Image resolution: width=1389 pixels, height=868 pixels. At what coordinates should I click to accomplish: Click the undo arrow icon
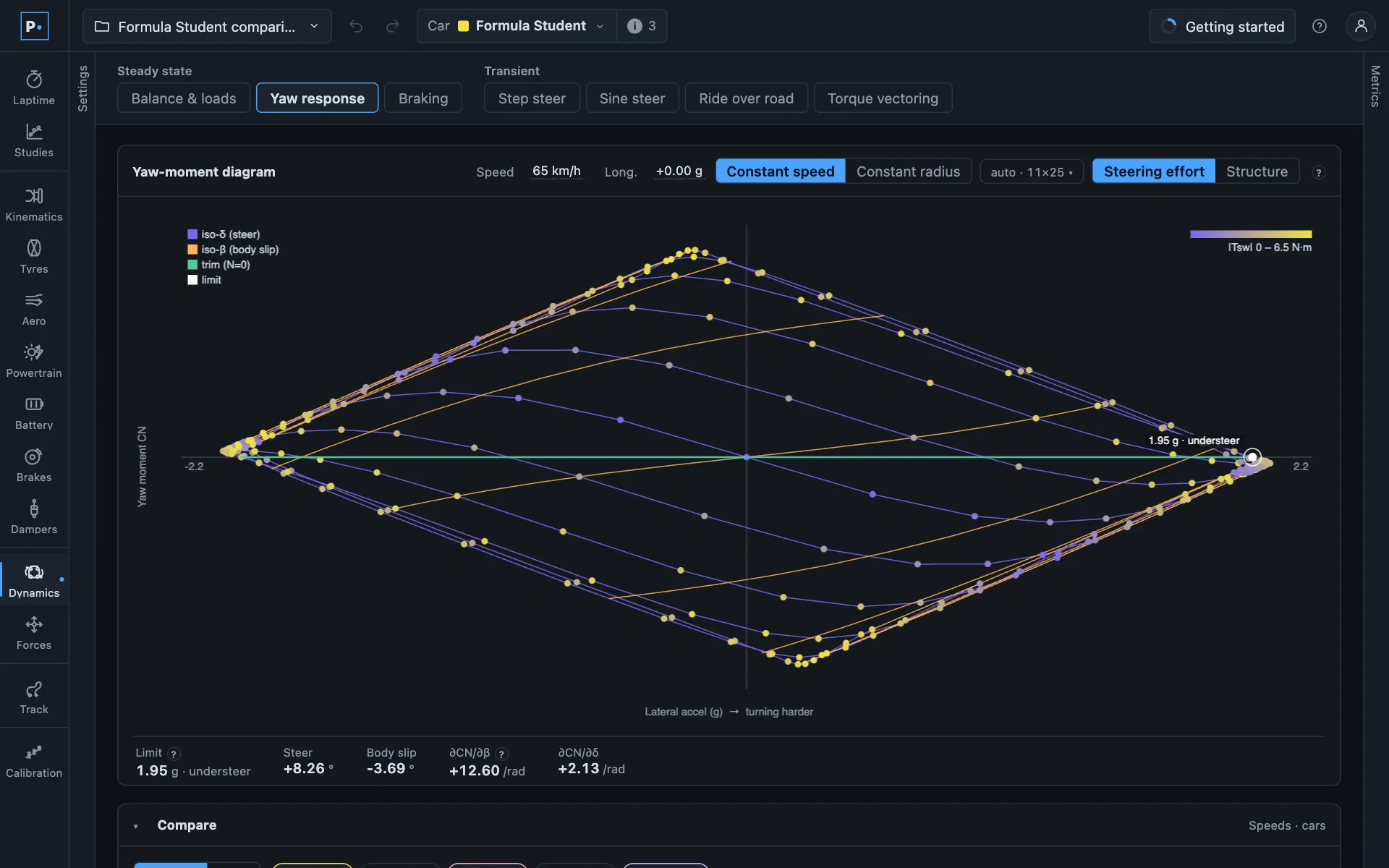356,26
